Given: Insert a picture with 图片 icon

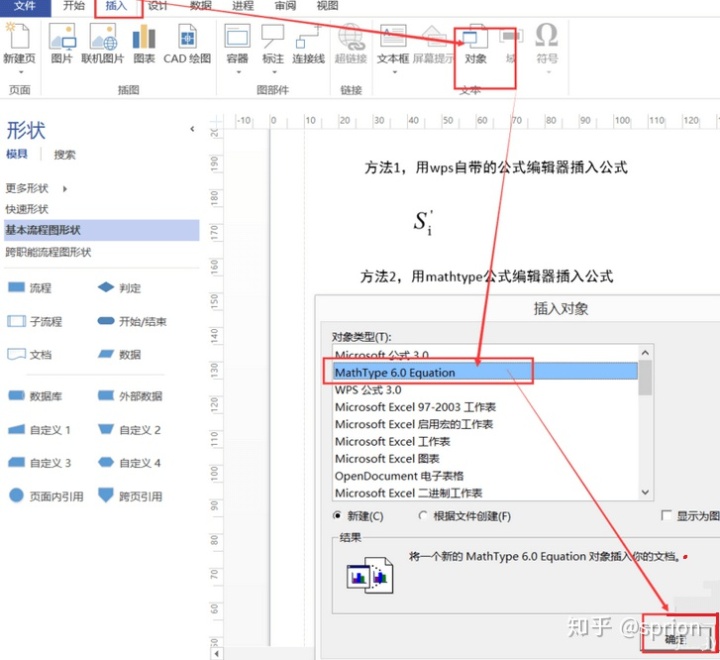Looking at the screenshot, I should 62,37.
